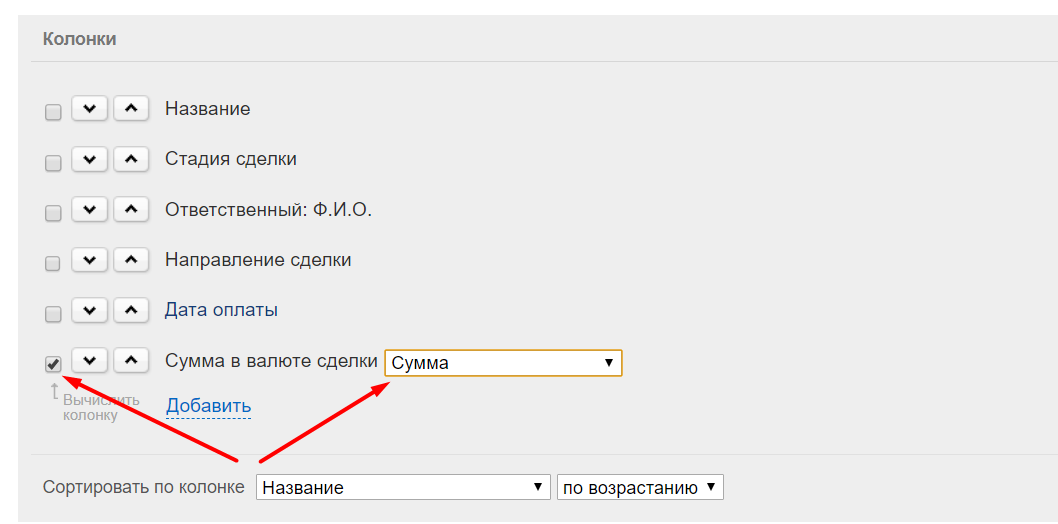This screenshot has width=1058, height=524.
Task: Open the Сумма calculation type dropdown
Action: point(503,363)
